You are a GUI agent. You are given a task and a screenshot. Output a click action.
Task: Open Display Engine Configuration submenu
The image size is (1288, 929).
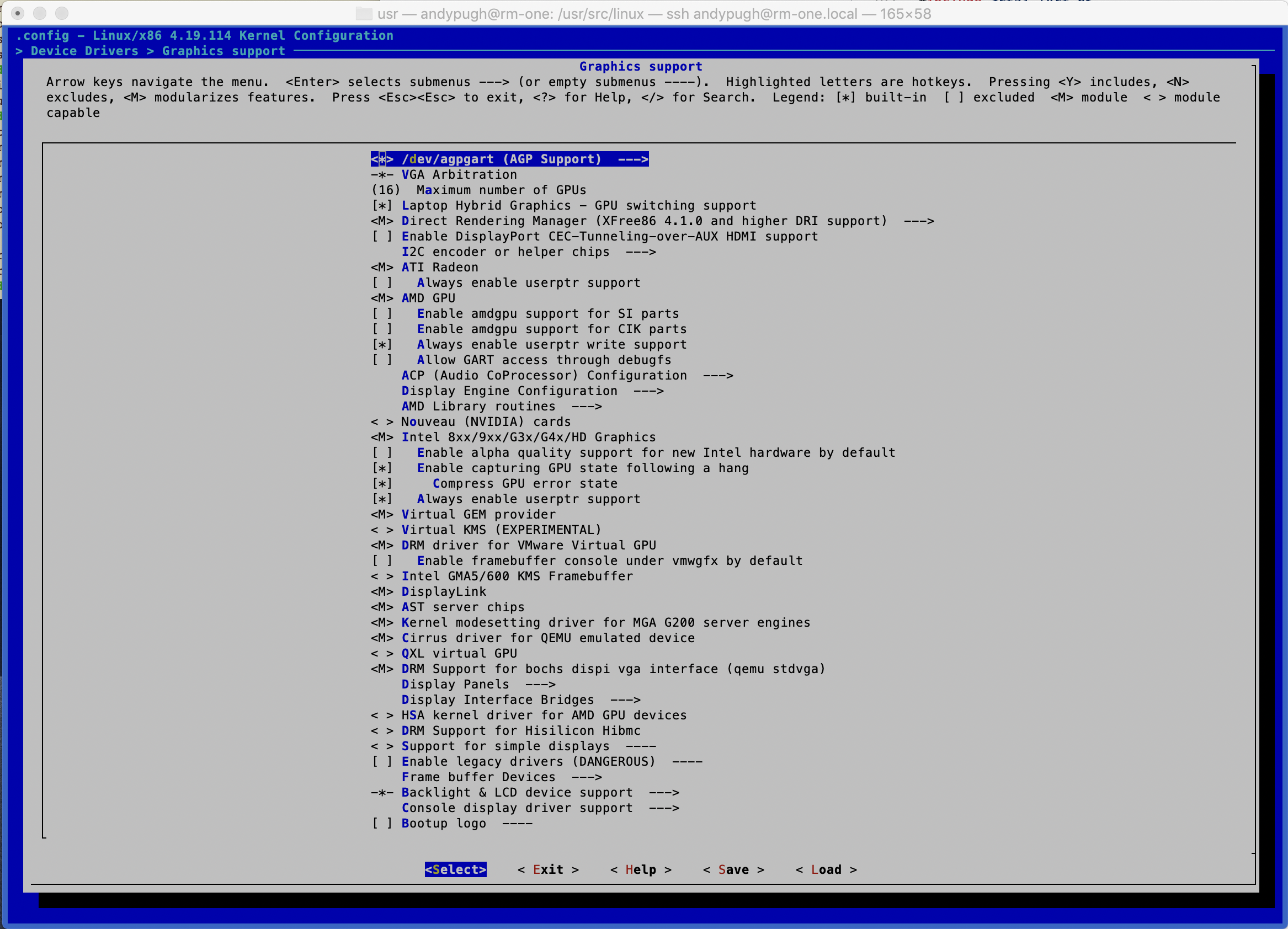click(x=533, y=391)
